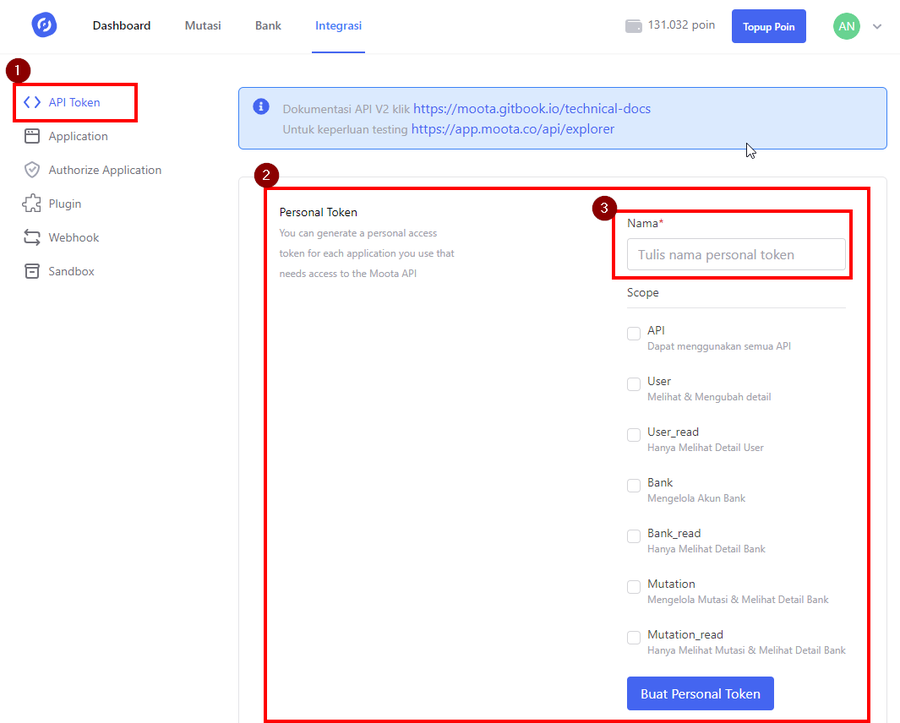Image resolution: width=900 pixels, height=723 pixels.
Task: Click the Webhook arrows icon
Action: [32, 238]
